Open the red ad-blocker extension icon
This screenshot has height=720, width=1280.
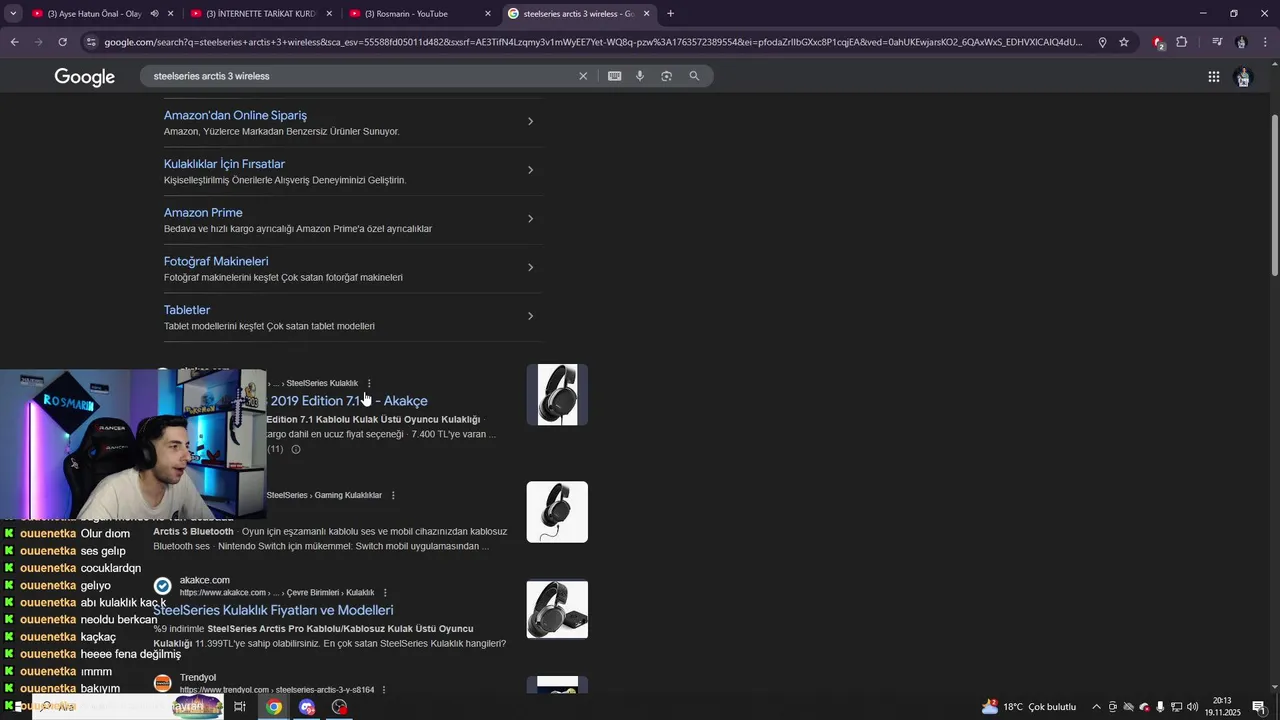[1158, 42]
